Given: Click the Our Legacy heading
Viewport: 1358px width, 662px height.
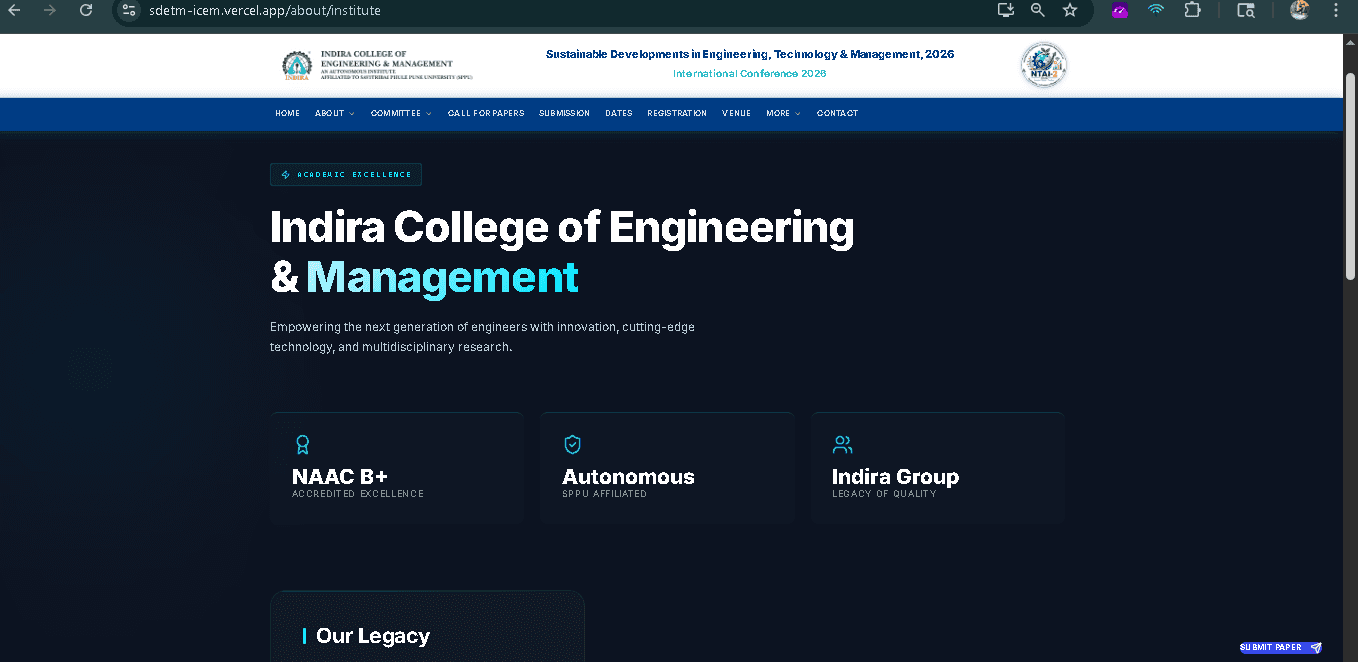Looking at the screenshot, I should point(372,636).
